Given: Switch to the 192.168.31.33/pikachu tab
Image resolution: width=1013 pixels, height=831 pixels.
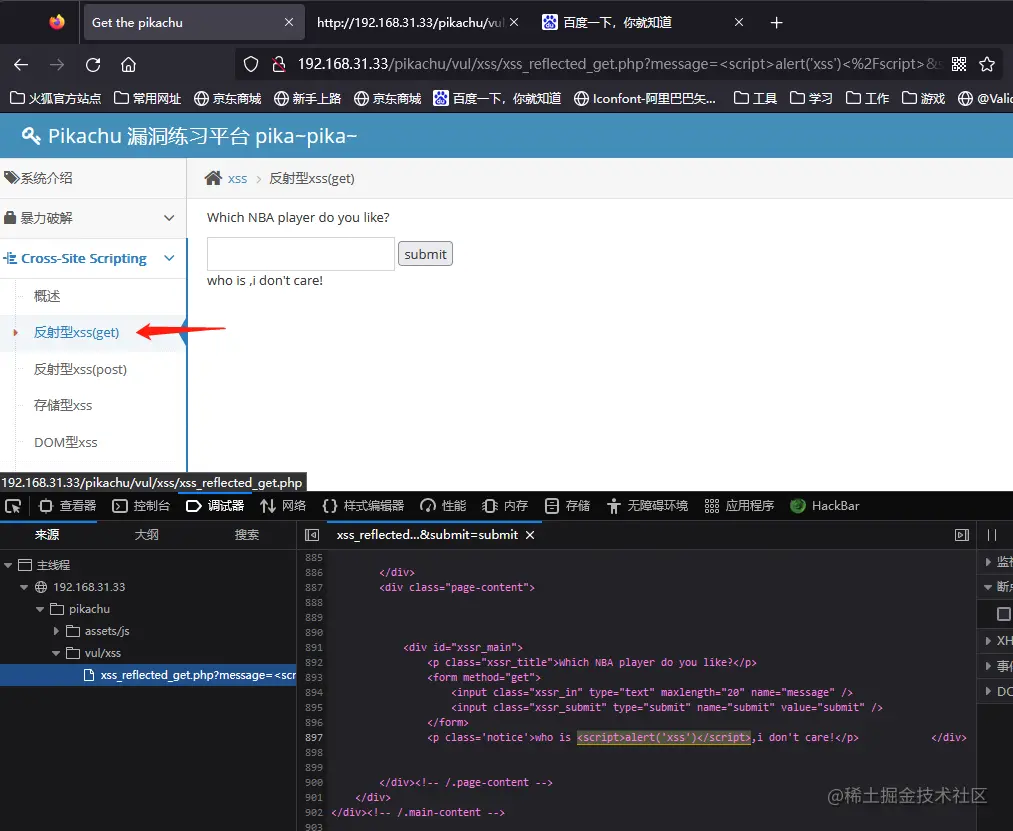Looking at the screenshot, I should [x=411, y=23].
